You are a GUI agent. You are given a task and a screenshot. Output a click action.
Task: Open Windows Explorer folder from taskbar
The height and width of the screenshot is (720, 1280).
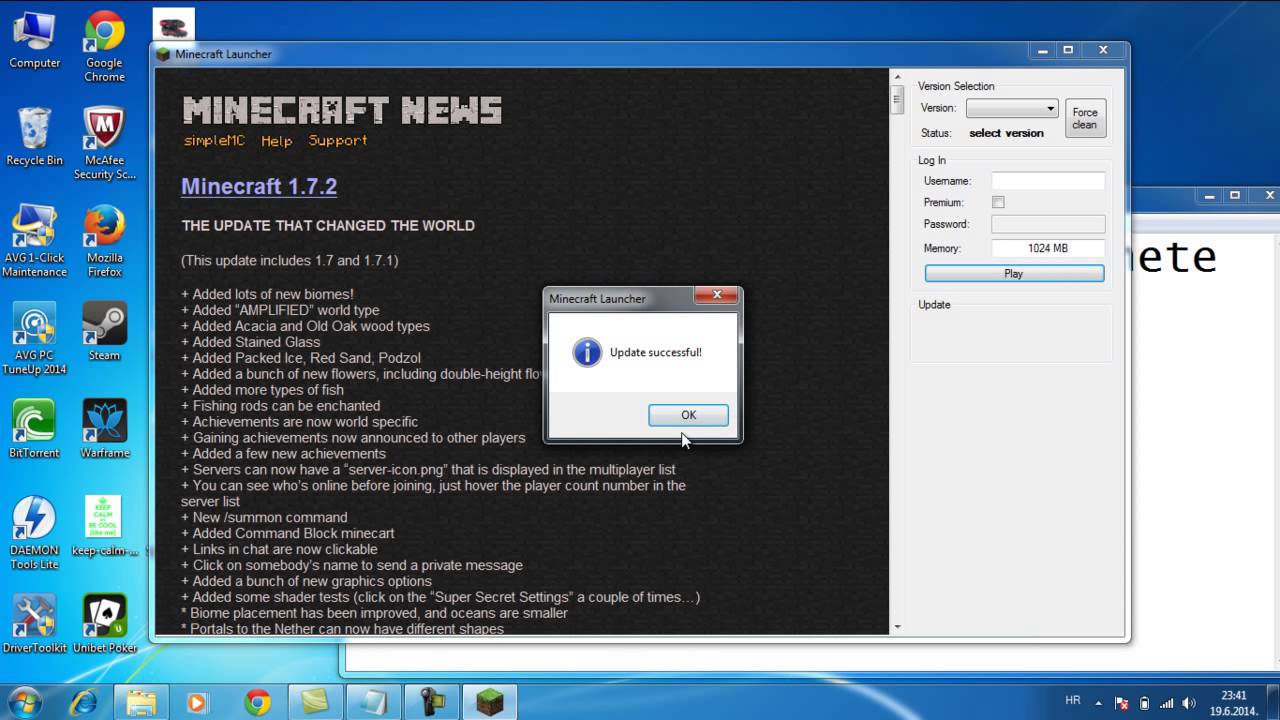(142, 702)
